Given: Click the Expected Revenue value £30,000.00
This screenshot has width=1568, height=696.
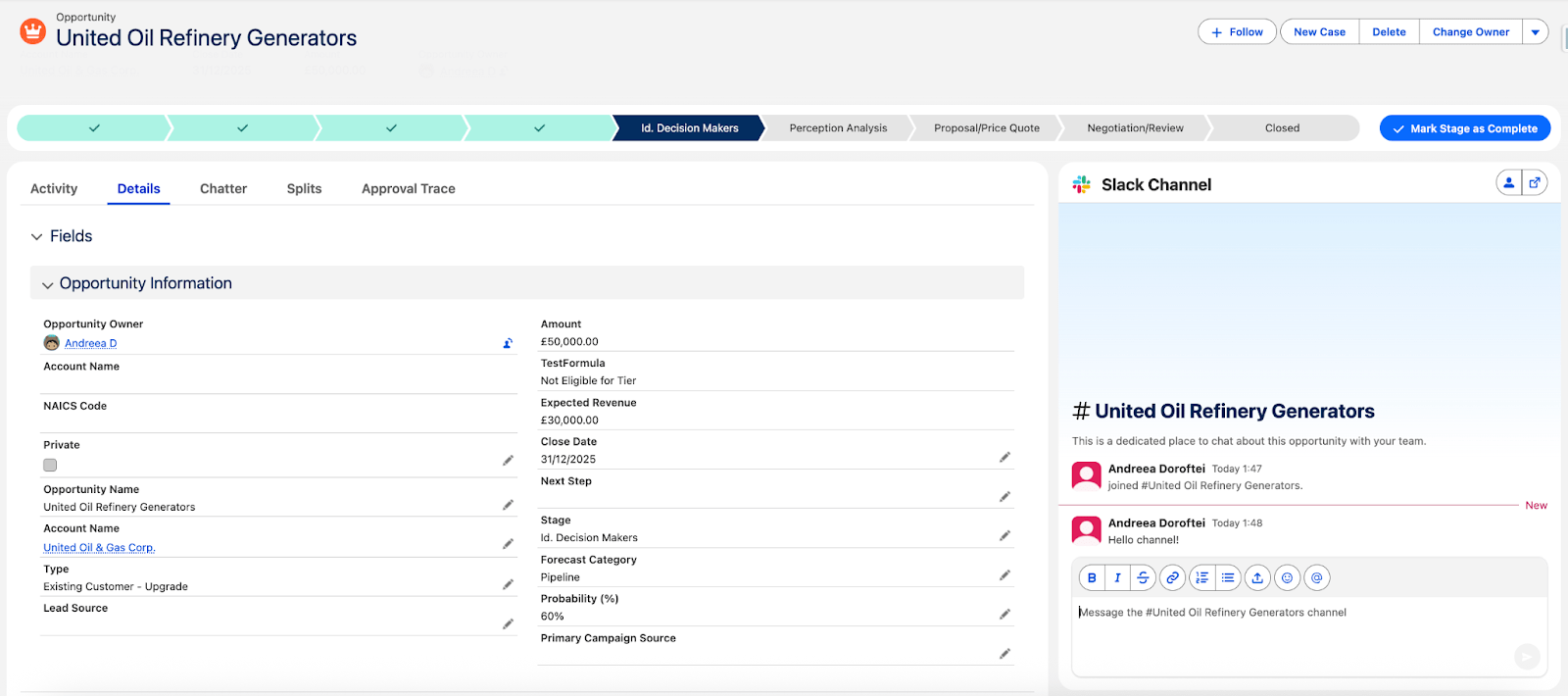Looking at the screenshot, I should (x=569, y=421).
